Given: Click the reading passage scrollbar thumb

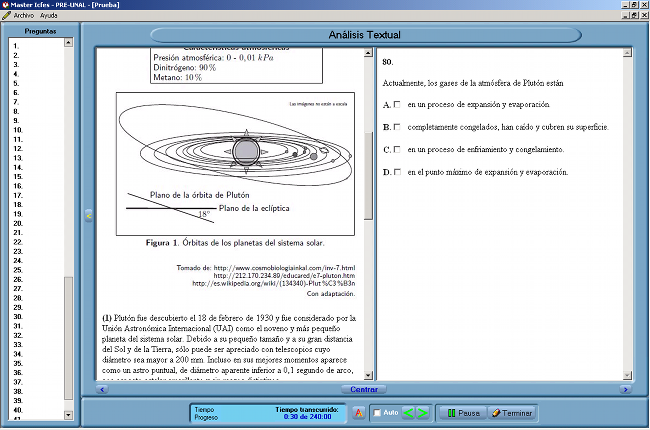Looking at the screenshot, I should 368,175.
